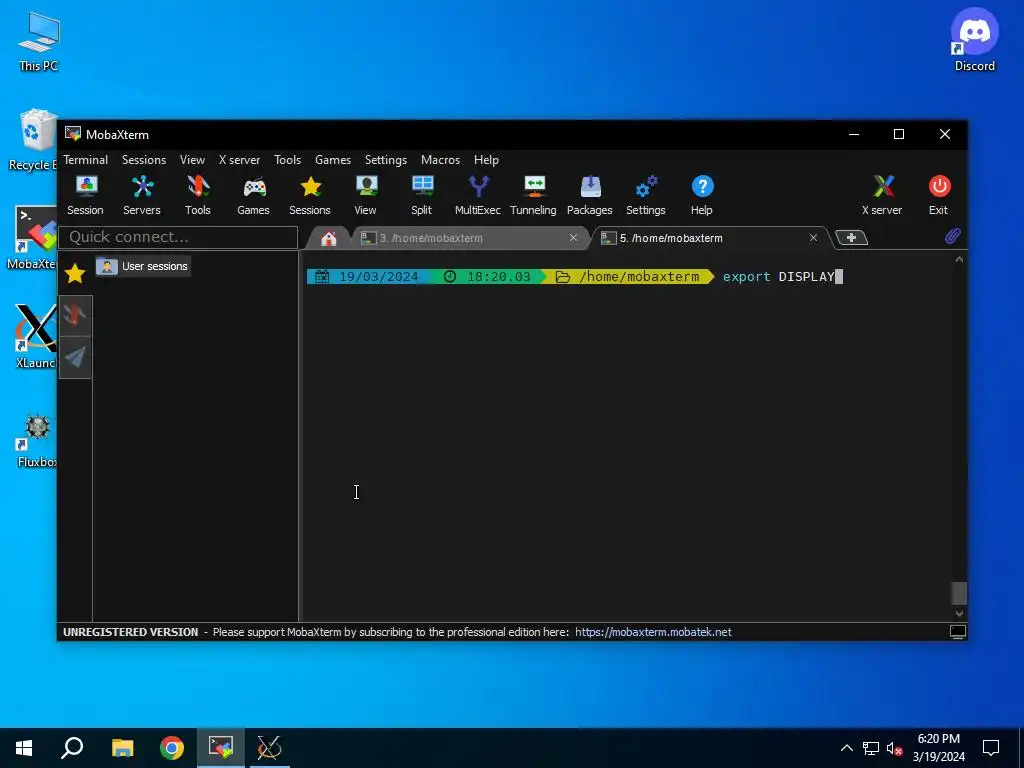Open Discord desktop shortcut

tap(974, 39)
